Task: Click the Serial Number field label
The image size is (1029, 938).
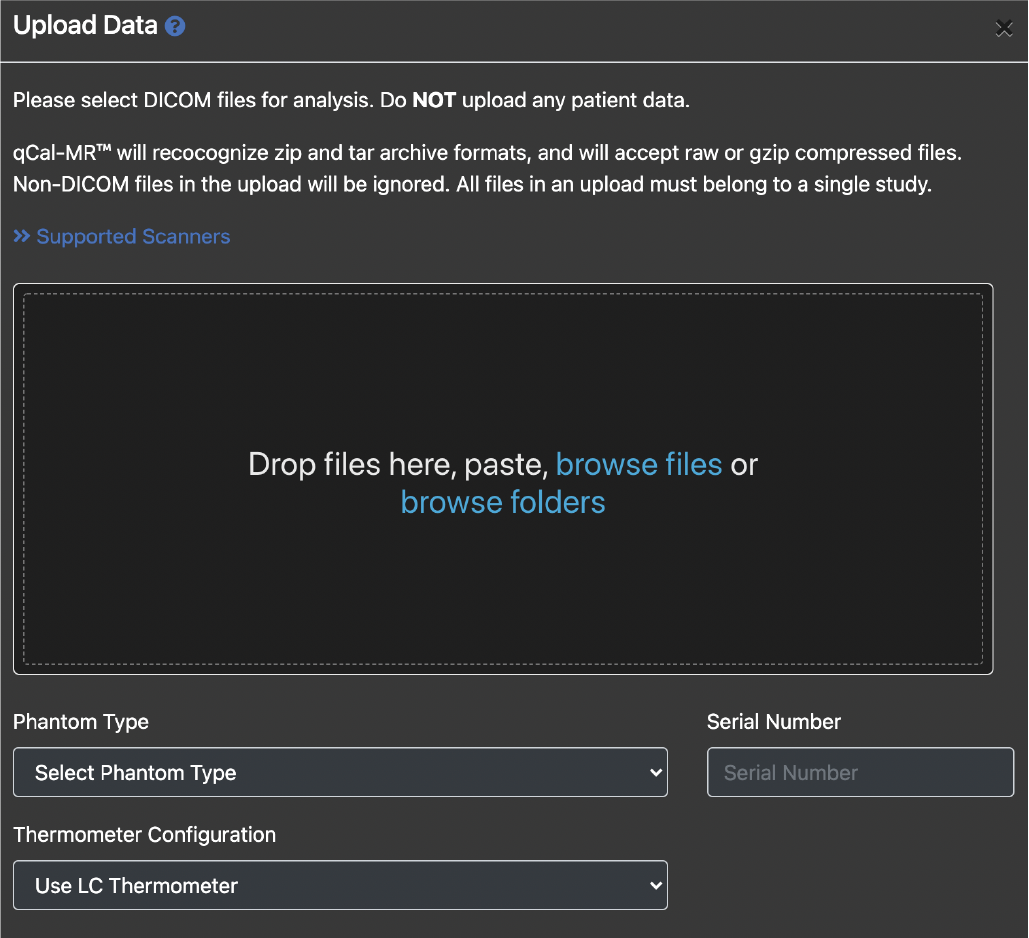Action: pos(773,722)
